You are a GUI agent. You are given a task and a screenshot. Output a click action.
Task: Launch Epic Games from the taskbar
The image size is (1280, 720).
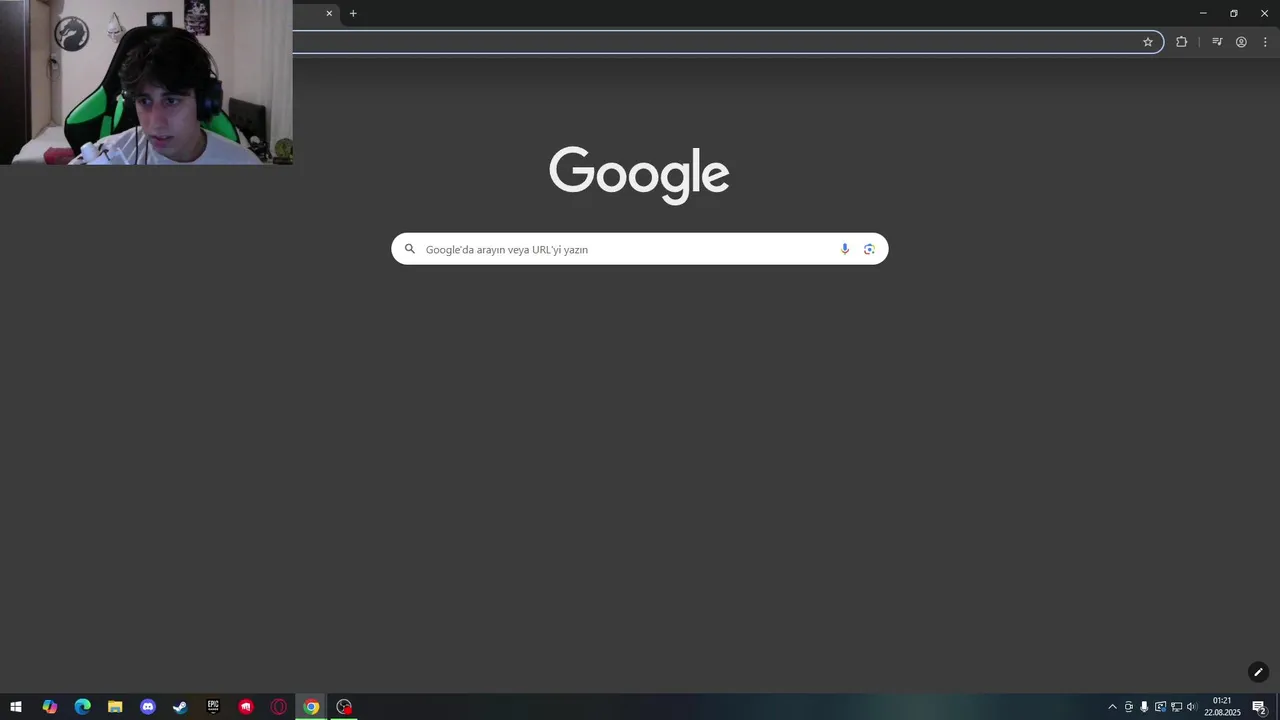click(x=213, y=707)
